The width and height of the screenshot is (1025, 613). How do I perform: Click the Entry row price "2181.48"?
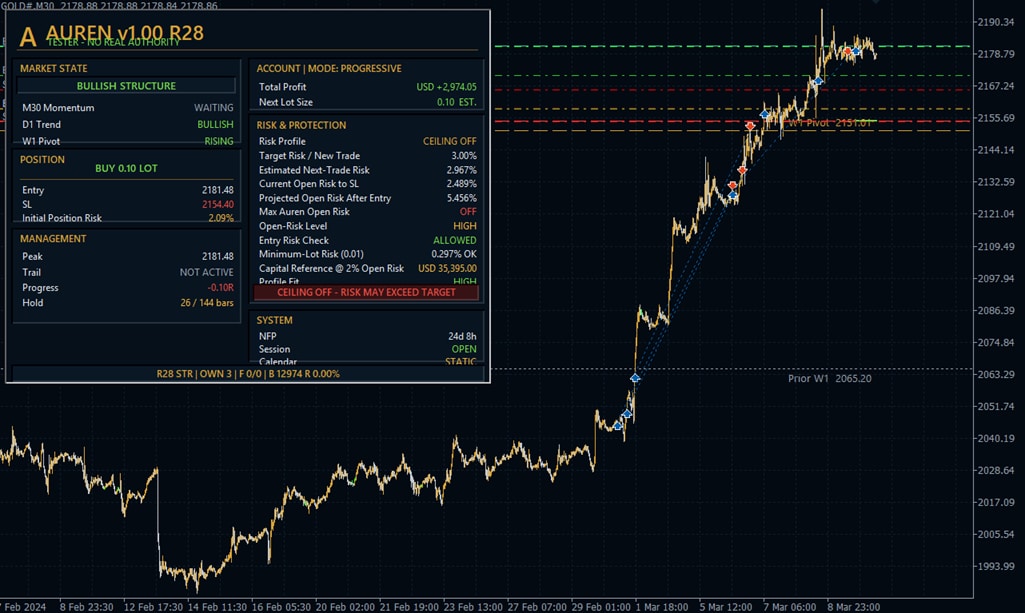218,190
